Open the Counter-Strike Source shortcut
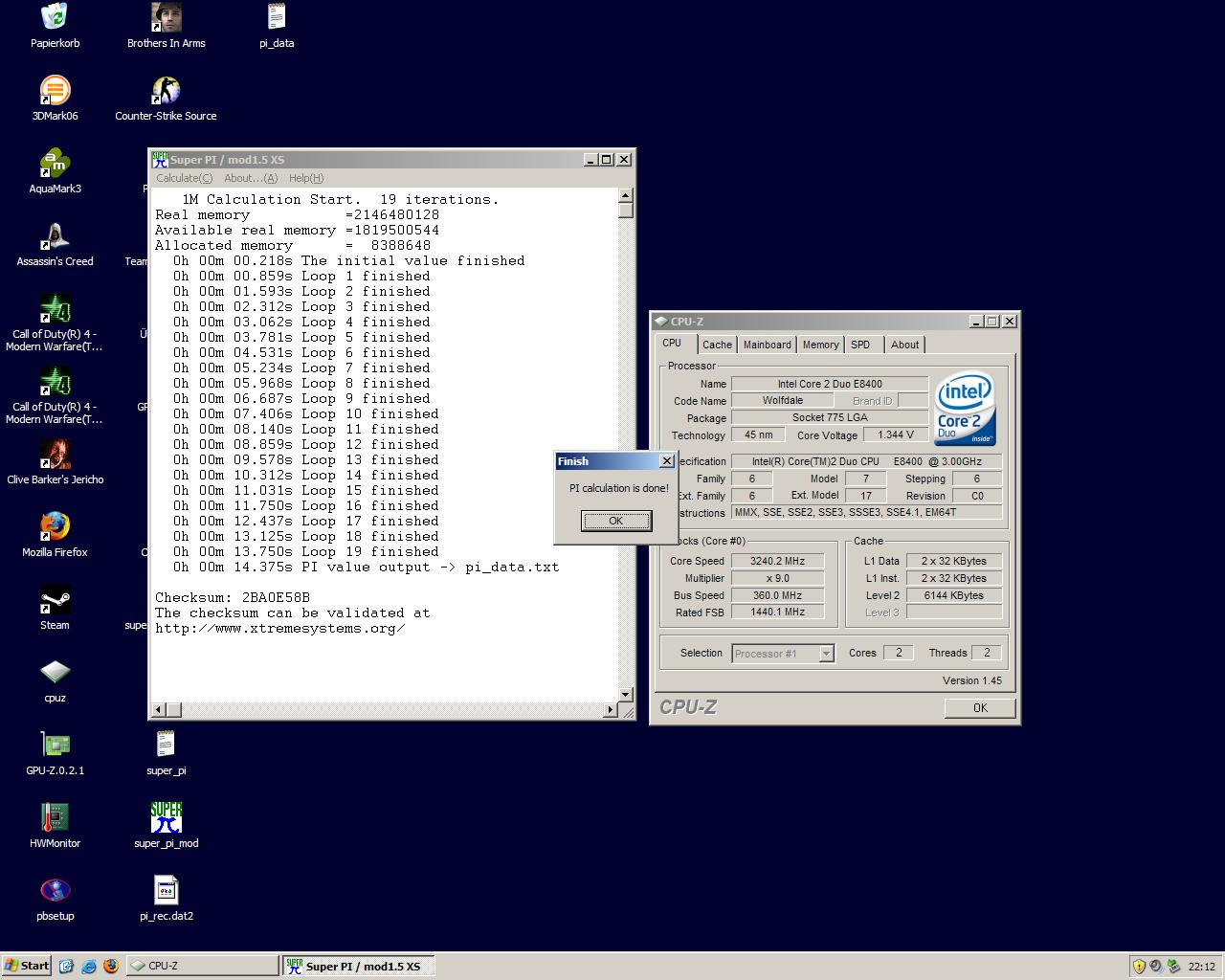1225x980 pixels. 166,92
